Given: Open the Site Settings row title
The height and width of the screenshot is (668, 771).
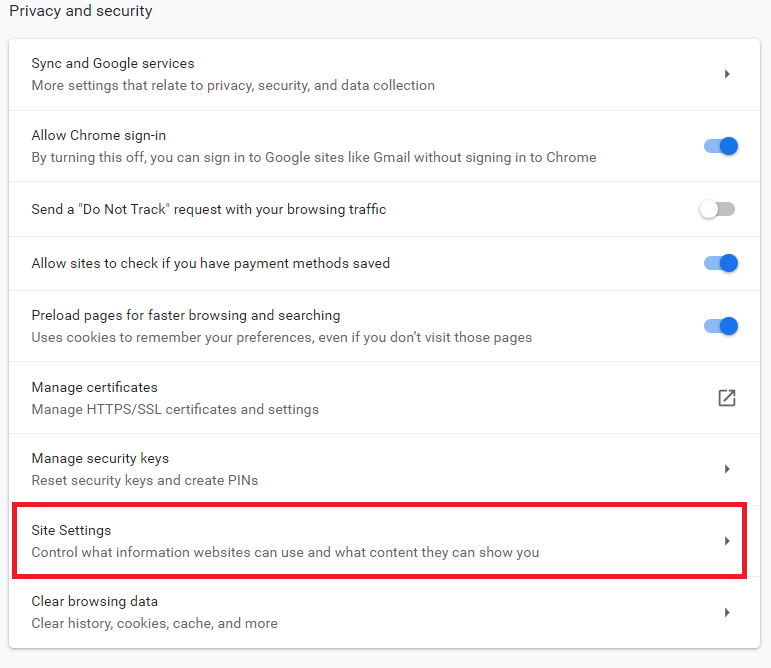Looking at the screenshot, I should click(71, 530).
